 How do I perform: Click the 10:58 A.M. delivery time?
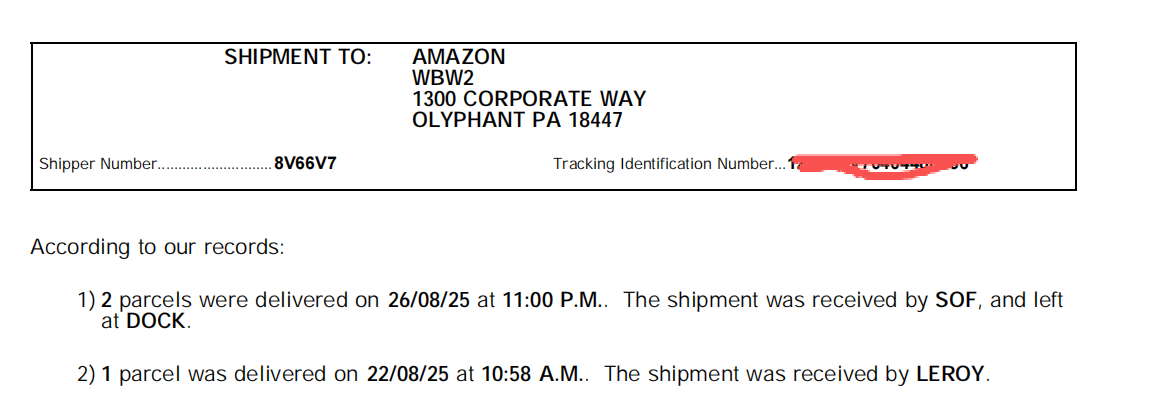coord(538,375)
